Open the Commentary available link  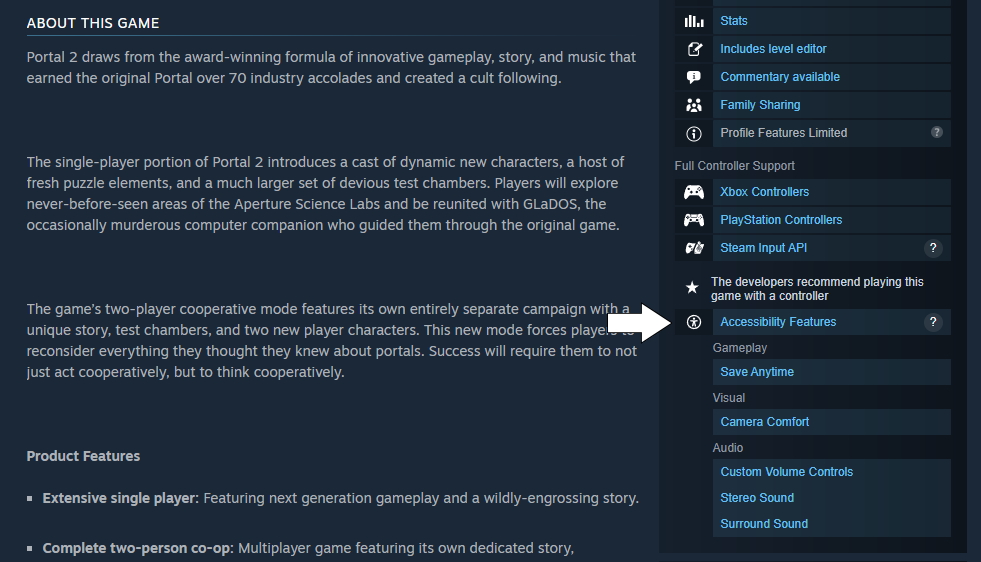(x=780, y=77)
